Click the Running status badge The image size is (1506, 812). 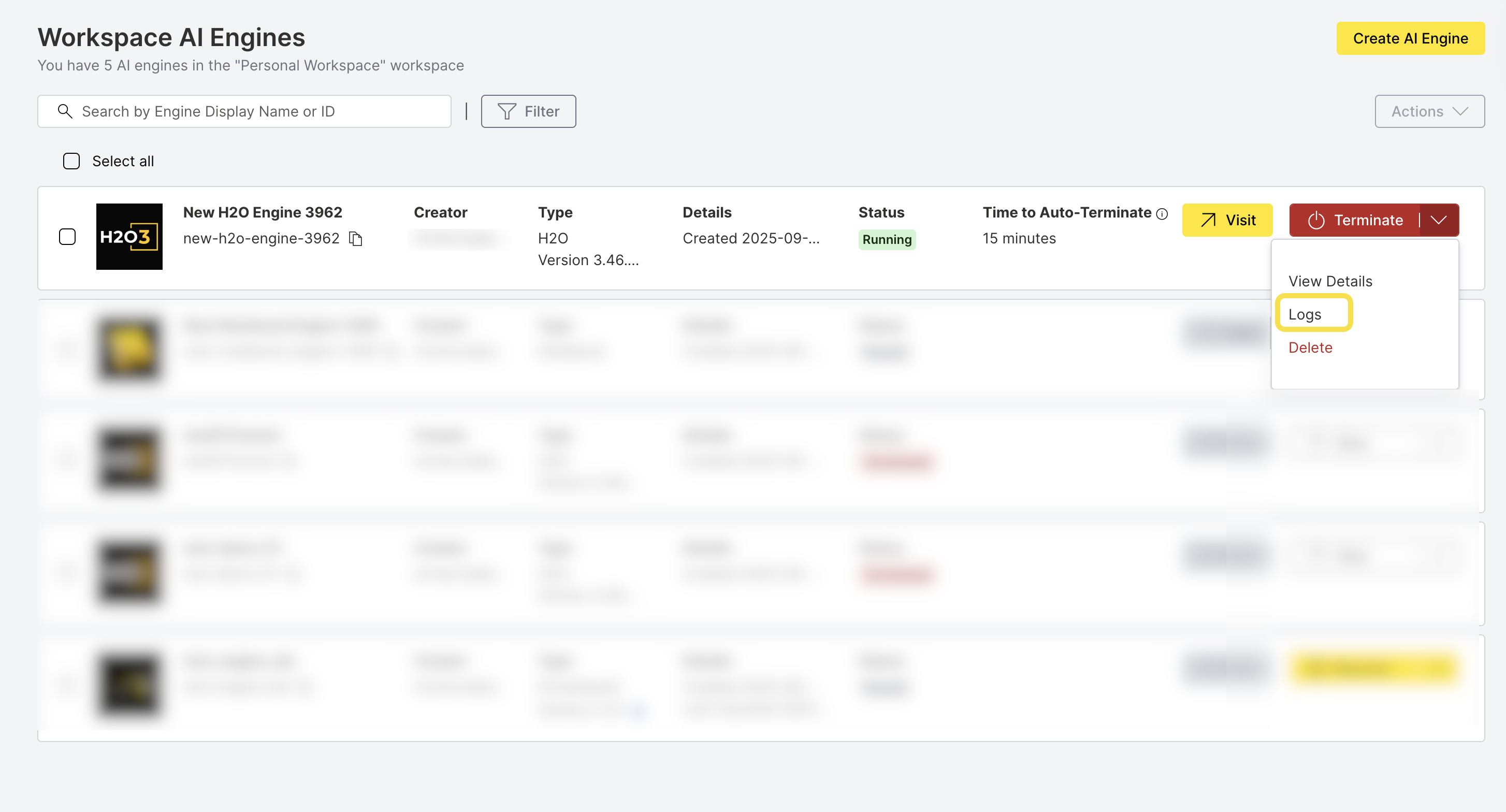[x=886, y=240]
